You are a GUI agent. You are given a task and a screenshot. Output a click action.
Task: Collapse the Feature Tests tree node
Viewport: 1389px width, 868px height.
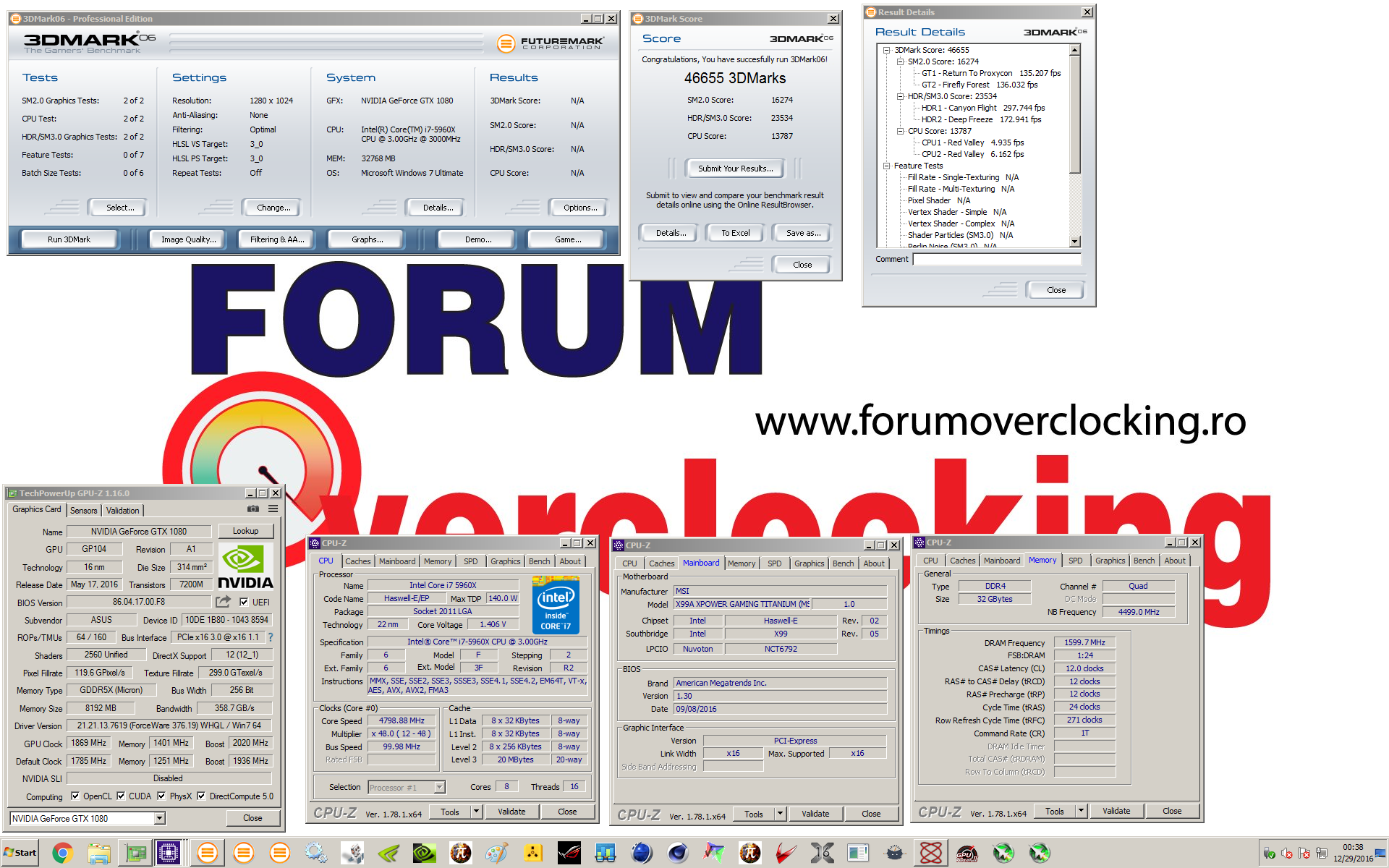(x=887, y=166)
